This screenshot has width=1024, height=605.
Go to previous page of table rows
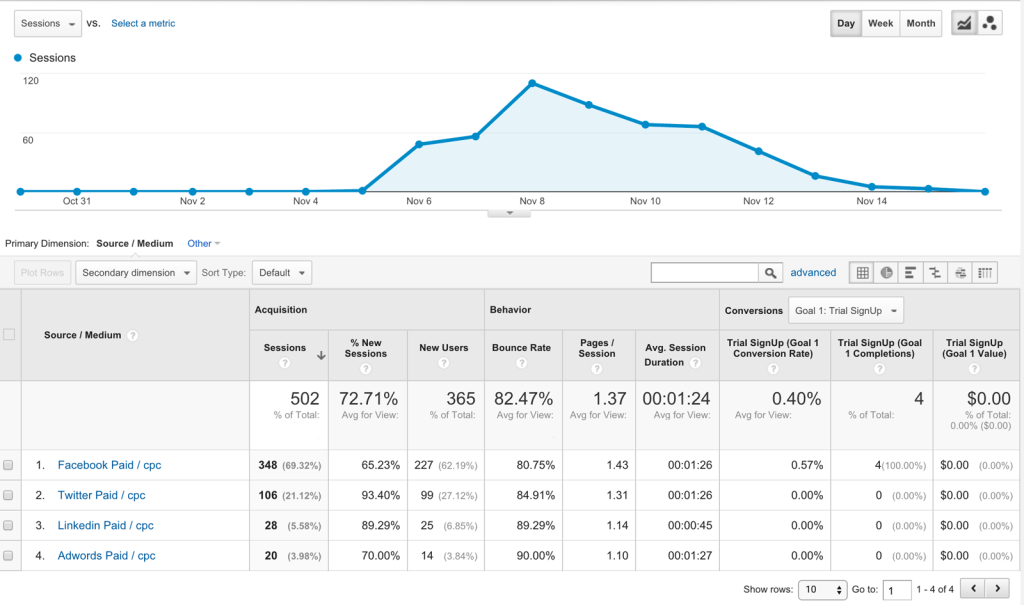[973, 589]
